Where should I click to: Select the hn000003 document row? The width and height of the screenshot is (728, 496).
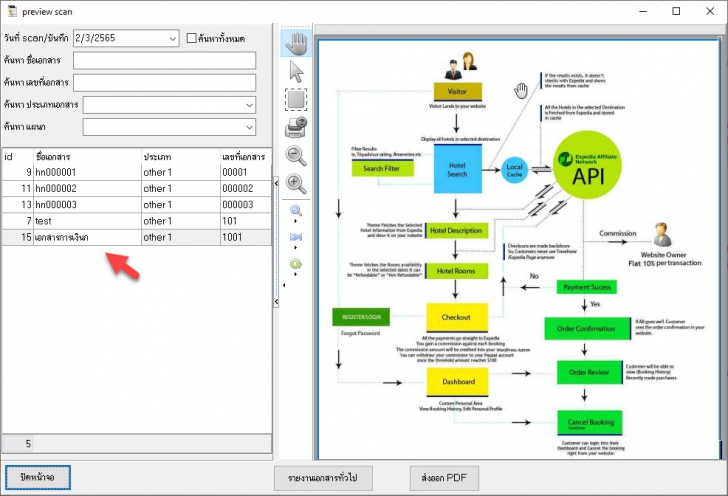pos(136,205)
